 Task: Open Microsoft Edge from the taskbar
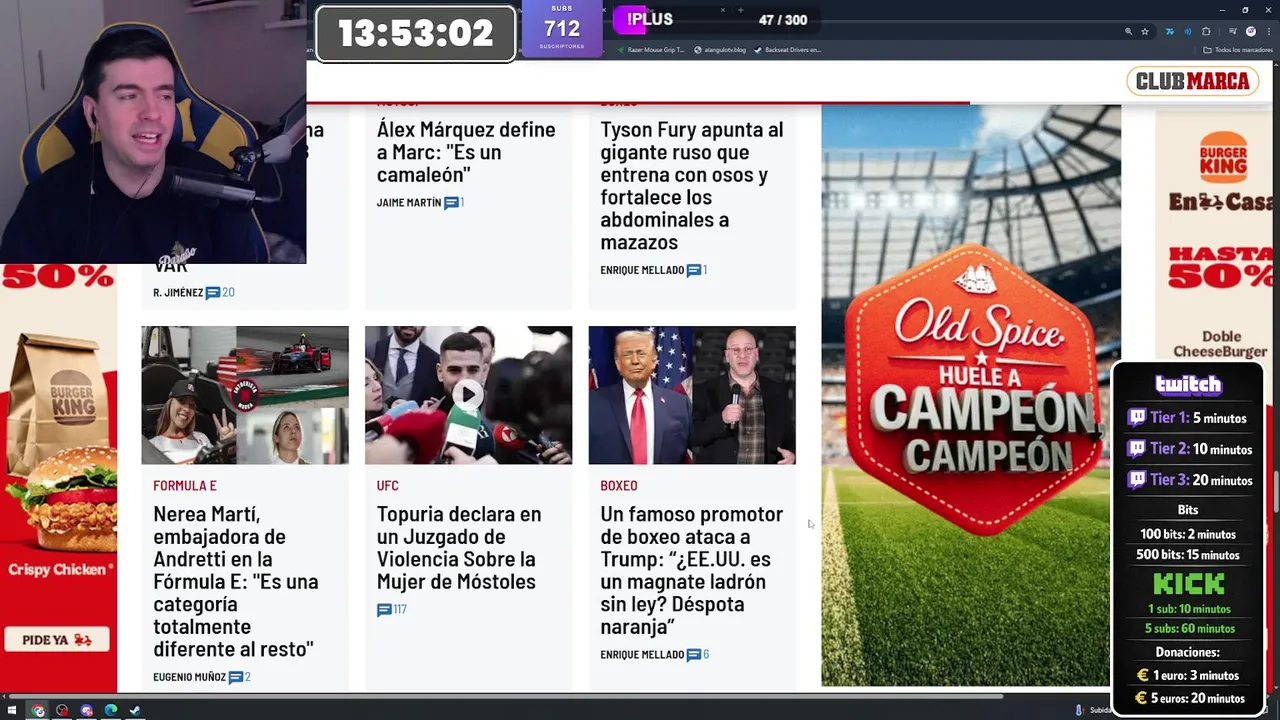[110, 710]
